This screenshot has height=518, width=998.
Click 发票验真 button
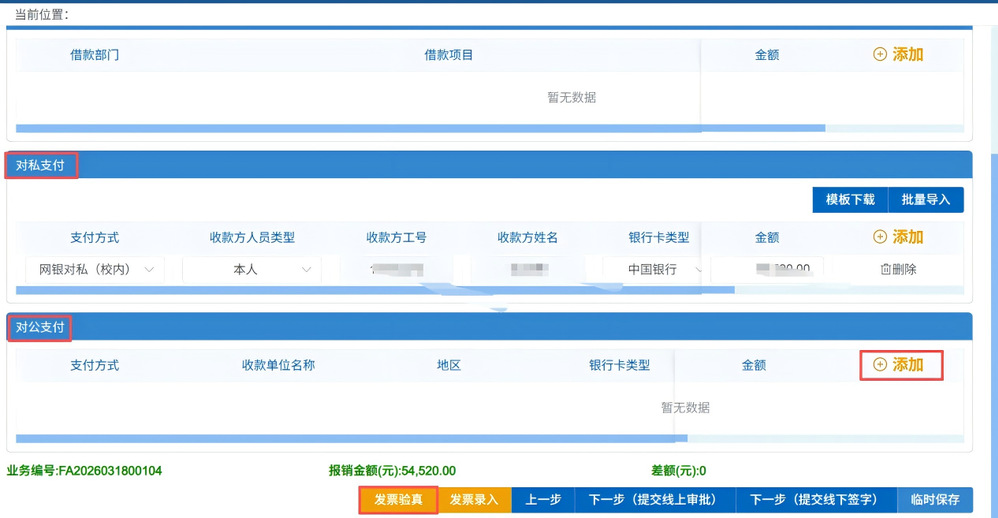(x=398, y=499)
